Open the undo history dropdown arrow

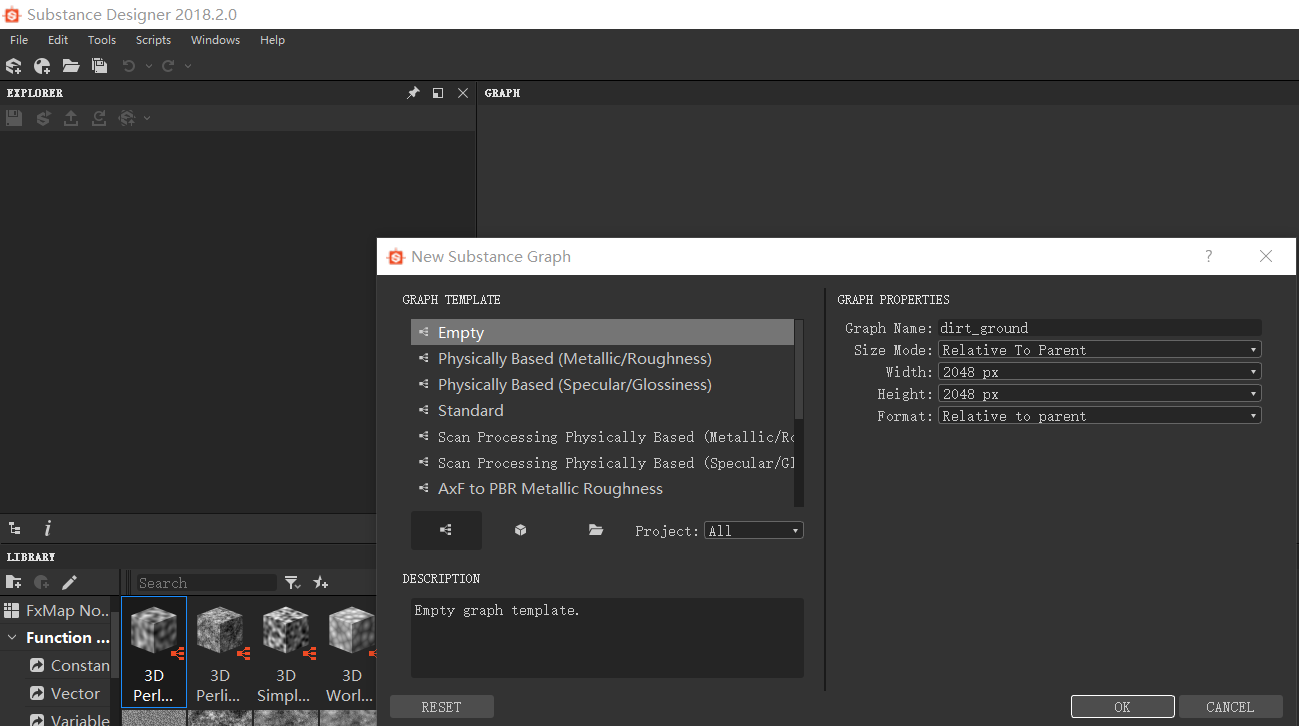click(x=149, y=66)
